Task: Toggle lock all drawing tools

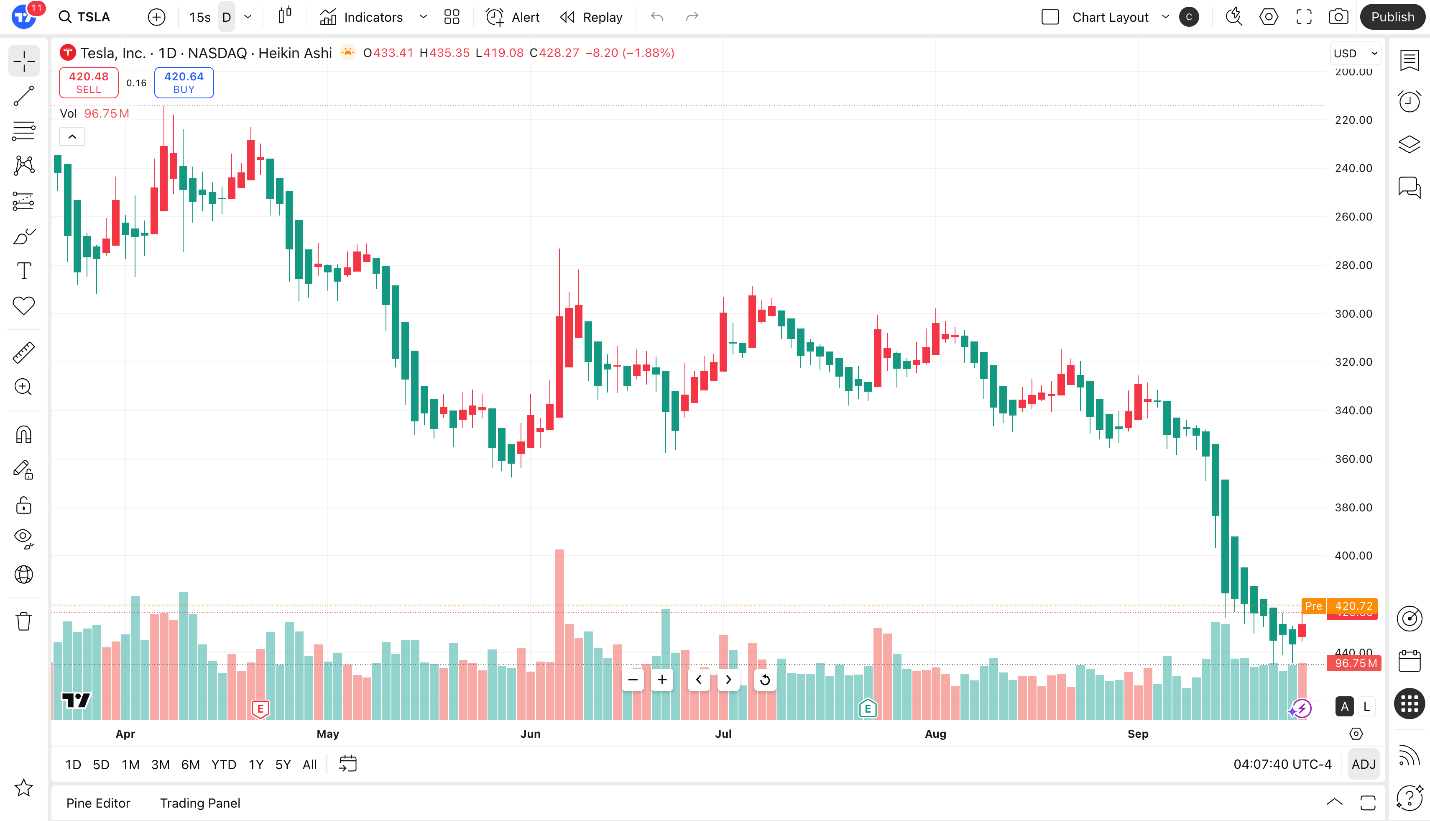Action: [24, 504]
